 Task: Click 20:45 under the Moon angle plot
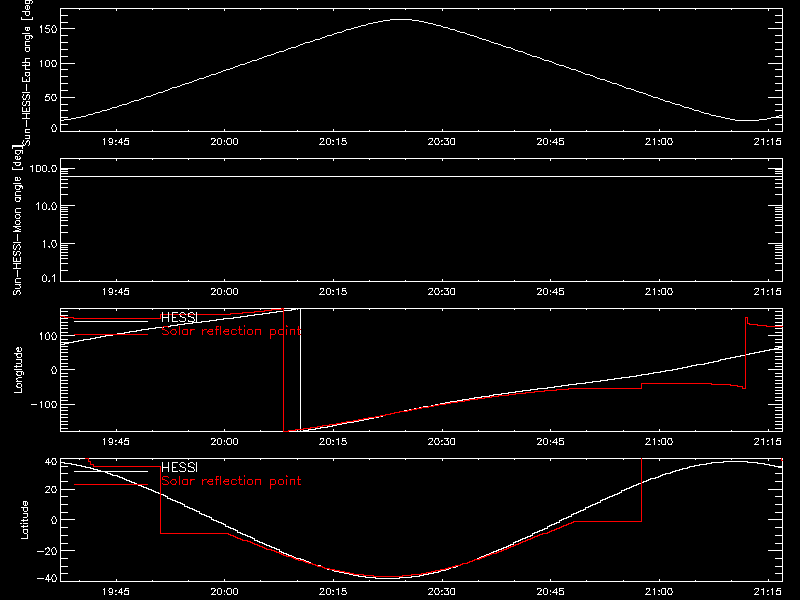click(551, 292)
